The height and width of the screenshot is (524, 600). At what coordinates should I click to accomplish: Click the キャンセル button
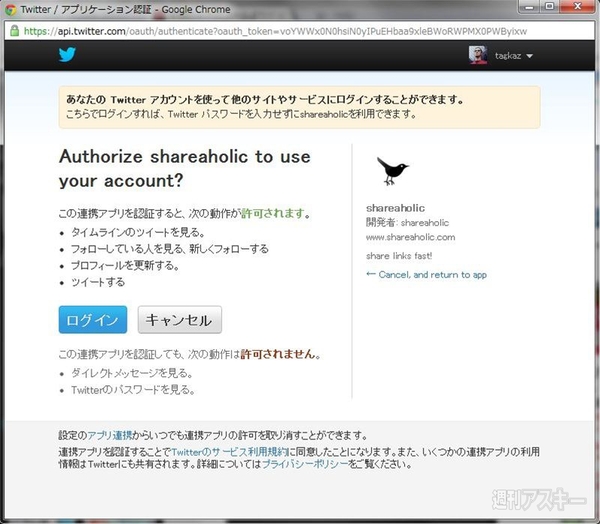[x=179, y=320]
